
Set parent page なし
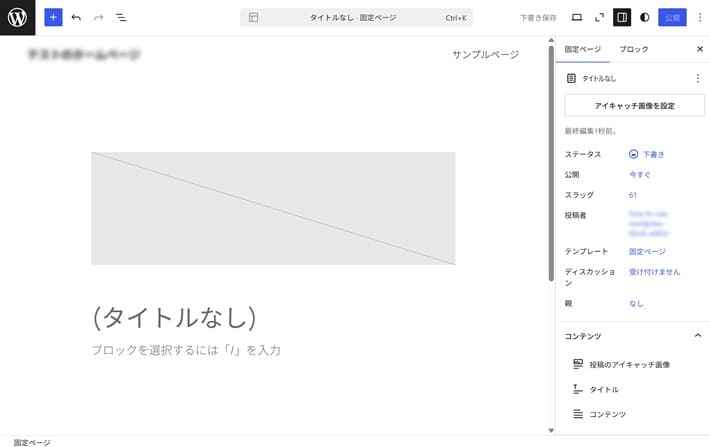636,303
